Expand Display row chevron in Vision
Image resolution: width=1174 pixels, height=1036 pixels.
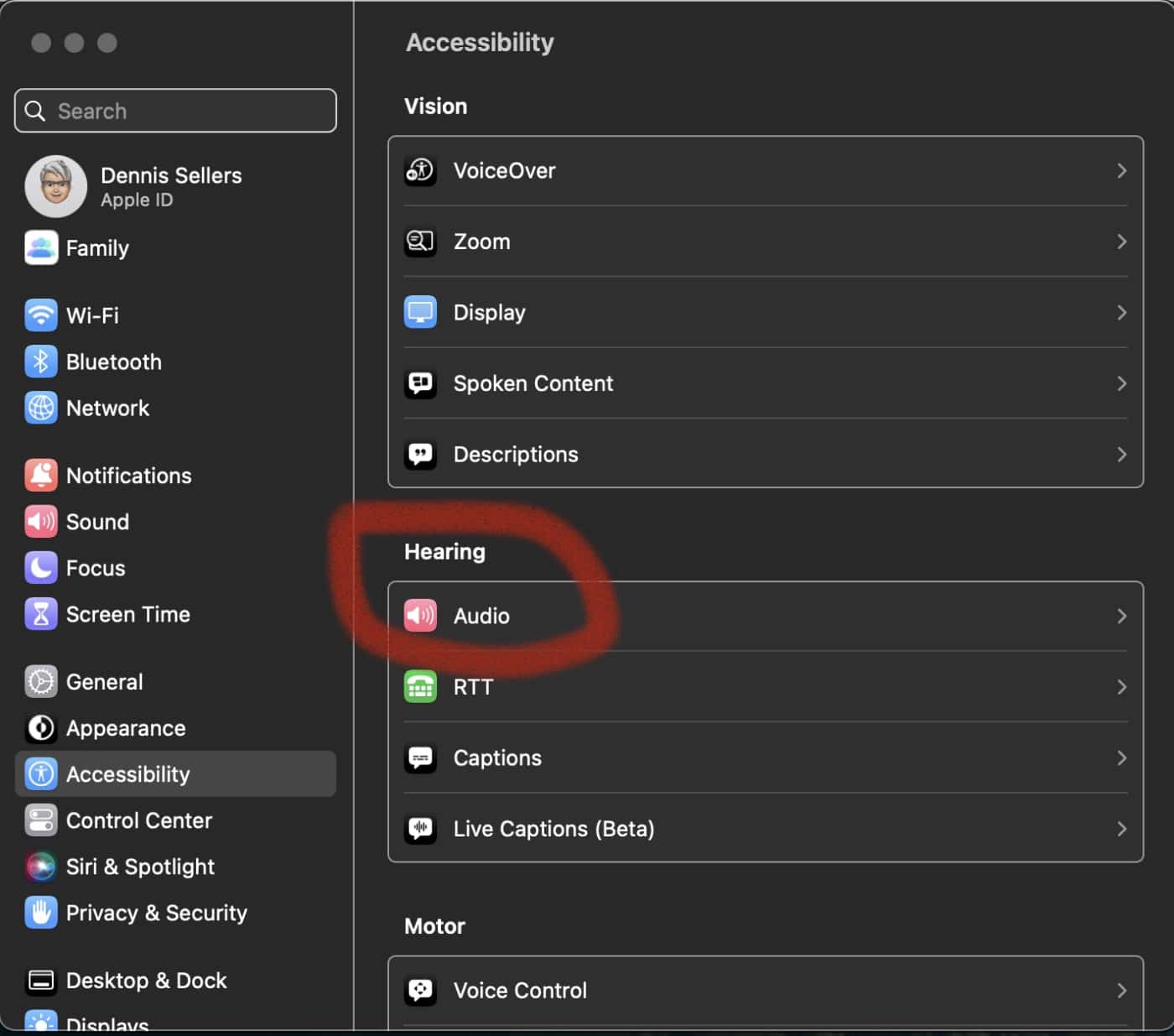pos(1121,312)
